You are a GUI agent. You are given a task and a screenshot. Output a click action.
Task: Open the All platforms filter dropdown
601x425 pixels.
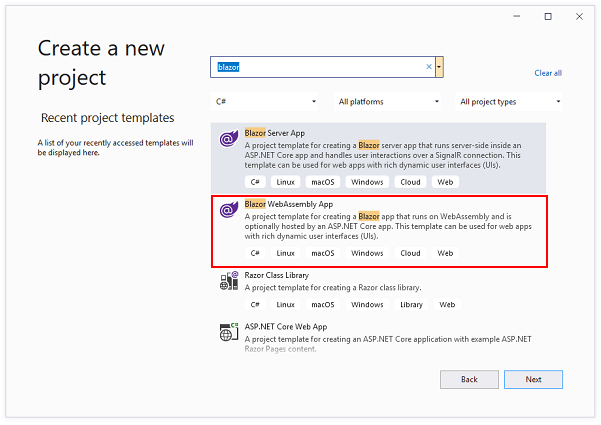pyautogui.click(x=387, y=102)
